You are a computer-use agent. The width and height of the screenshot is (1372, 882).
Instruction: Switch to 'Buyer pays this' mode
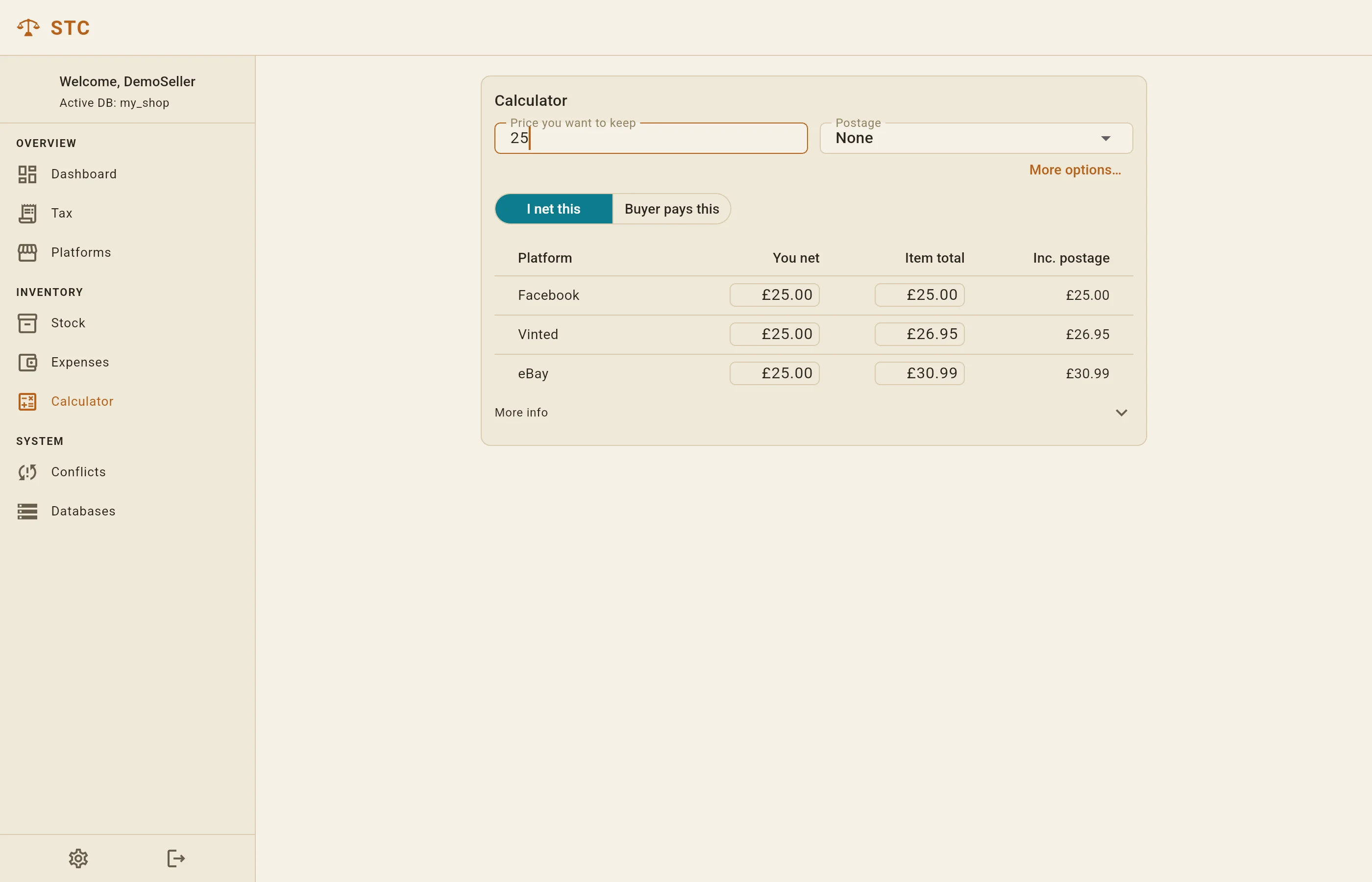(671, 209)
